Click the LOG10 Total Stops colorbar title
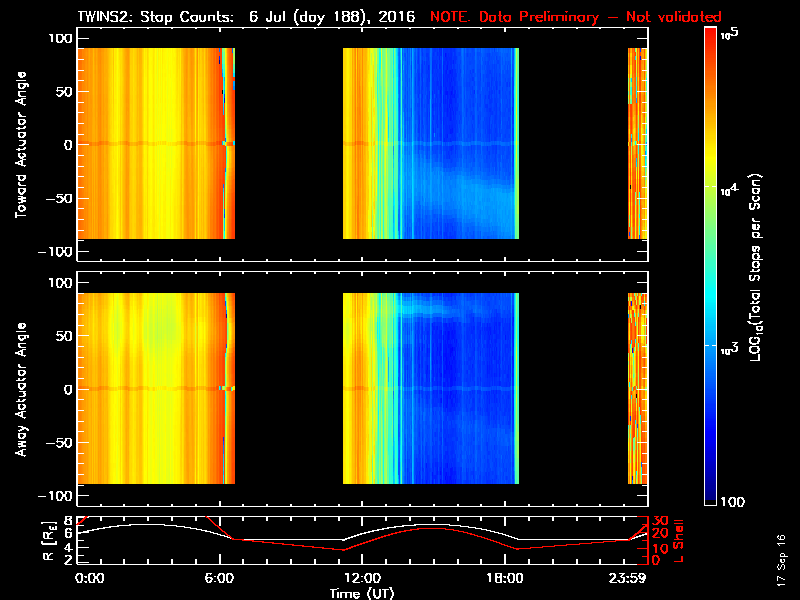The width and height of the screenshot is (800, 600). tap(756, 267)
